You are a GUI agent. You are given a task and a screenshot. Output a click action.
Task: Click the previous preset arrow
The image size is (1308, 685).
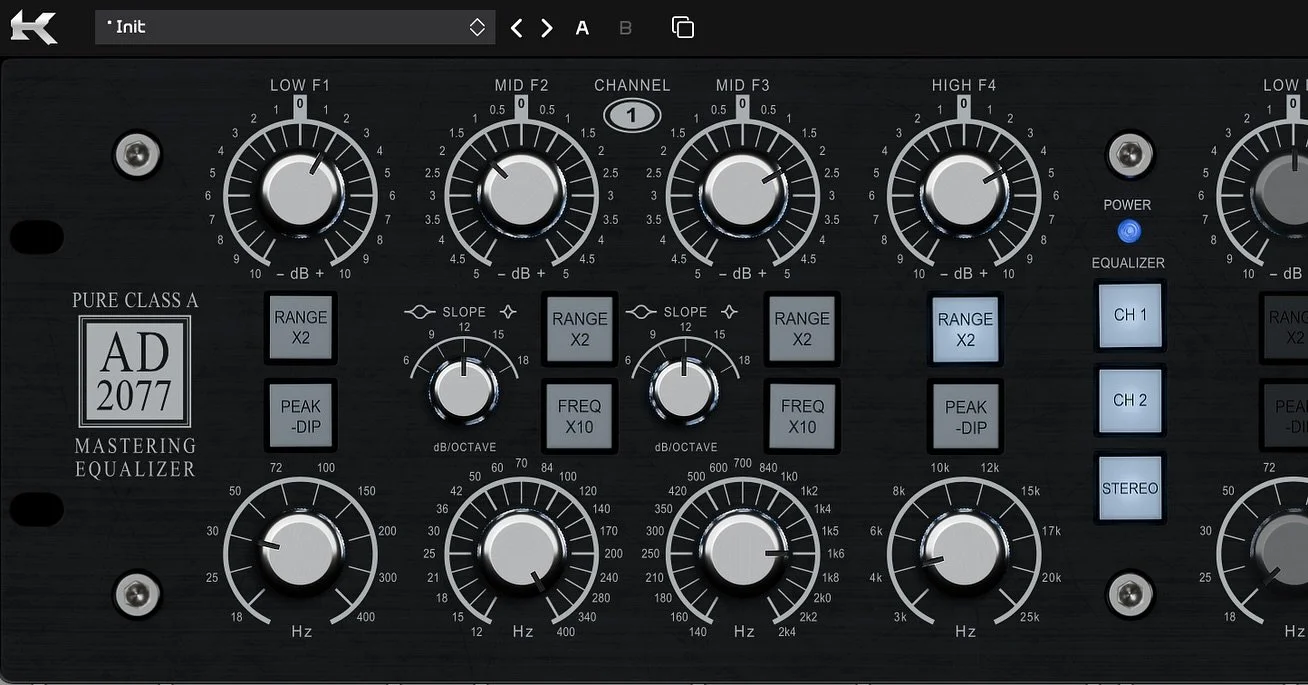[516, 27]
